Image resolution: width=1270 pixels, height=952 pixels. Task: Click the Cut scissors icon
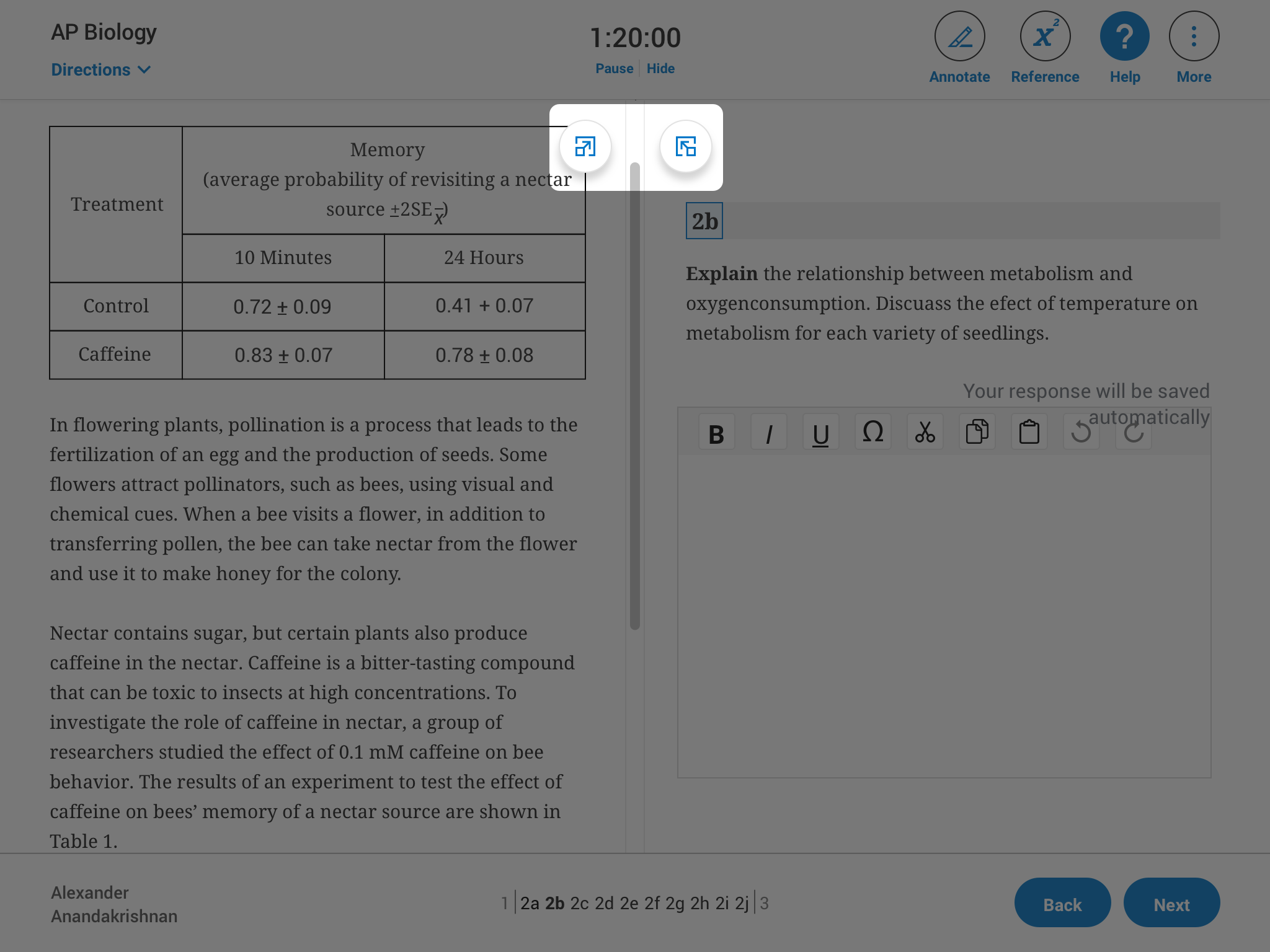pyautogui.click(x=924, y=431)
